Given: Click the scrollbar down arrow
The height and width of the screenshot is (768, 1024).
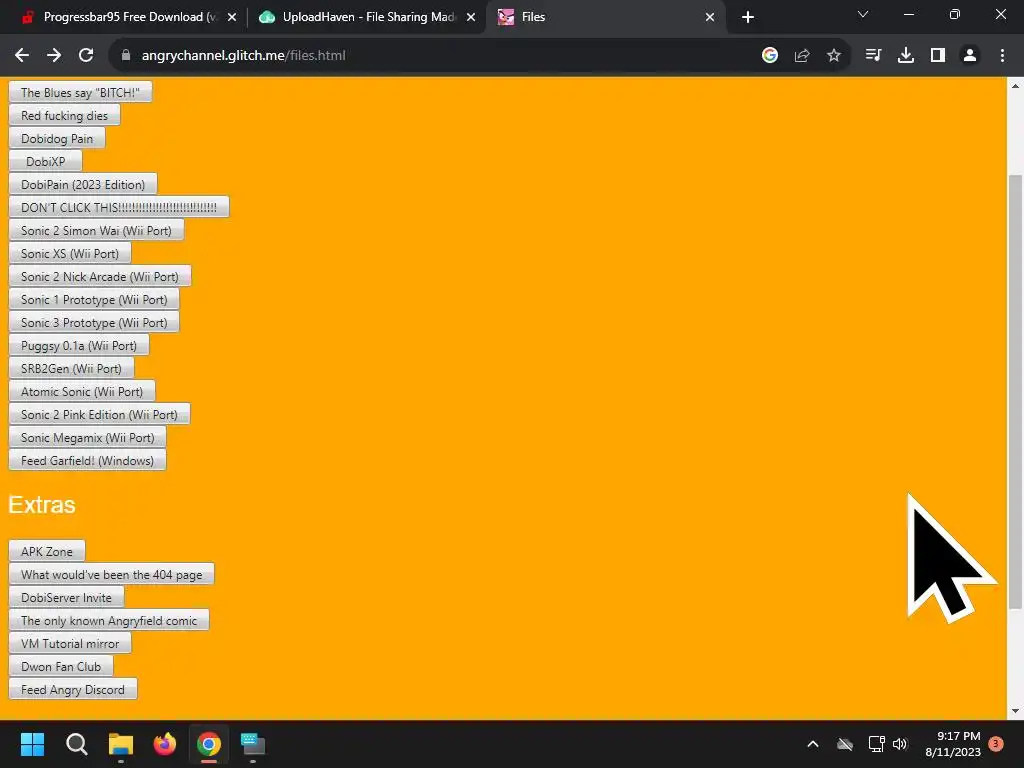Looking at the screenshot, I should coord(1015,711).
